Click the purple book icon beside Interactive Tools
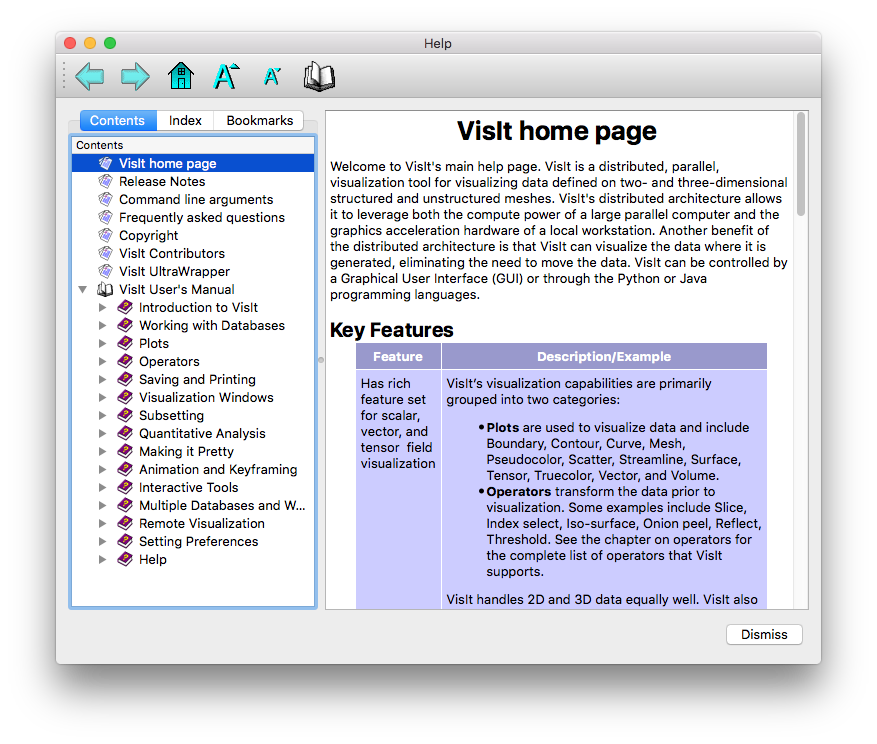Screen dimensions: 877x744 click(x=125, y=487)
